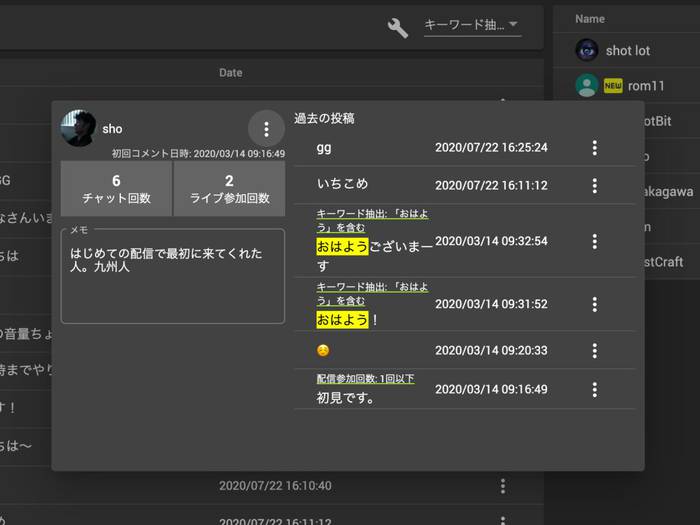Select the 'gg' post text
Screen dimensions: 700x525
coord(324,148)
